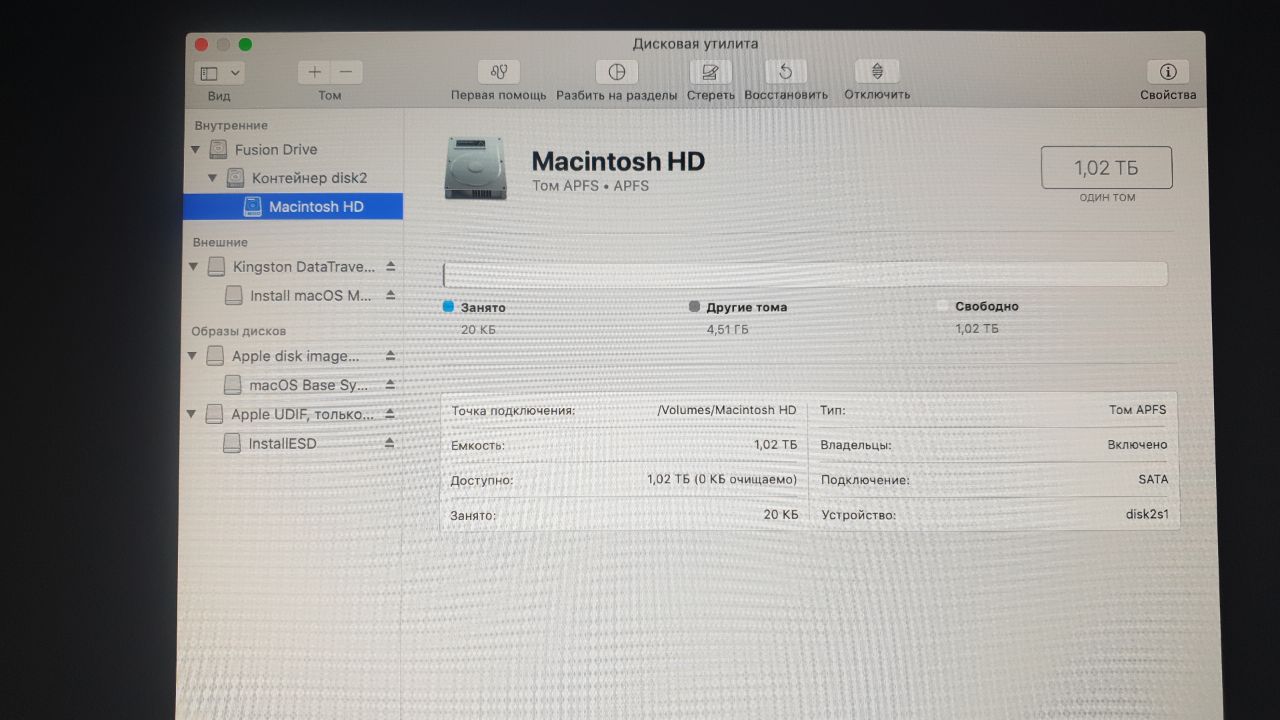Image resolution: width=1280 pixels, height=720 pixels.
Task: Click the Отключить unmount icon
Action: (877, 72)
